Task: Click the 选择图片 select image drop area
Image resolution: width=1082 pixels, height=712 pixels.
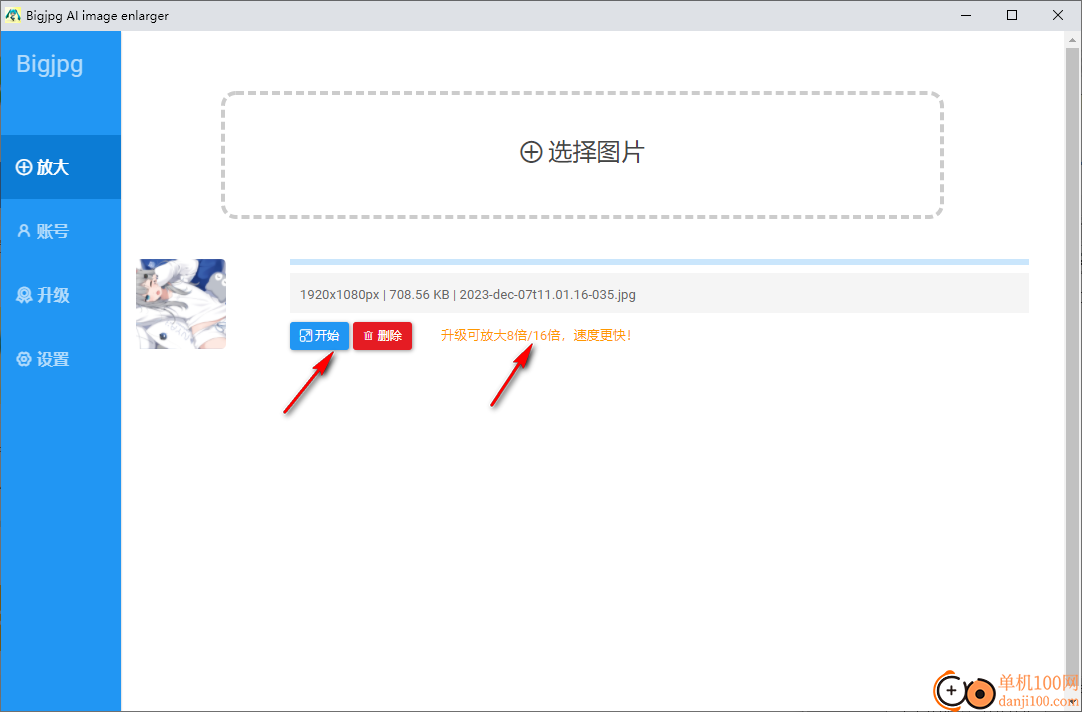Action: [x=582, y=155]
